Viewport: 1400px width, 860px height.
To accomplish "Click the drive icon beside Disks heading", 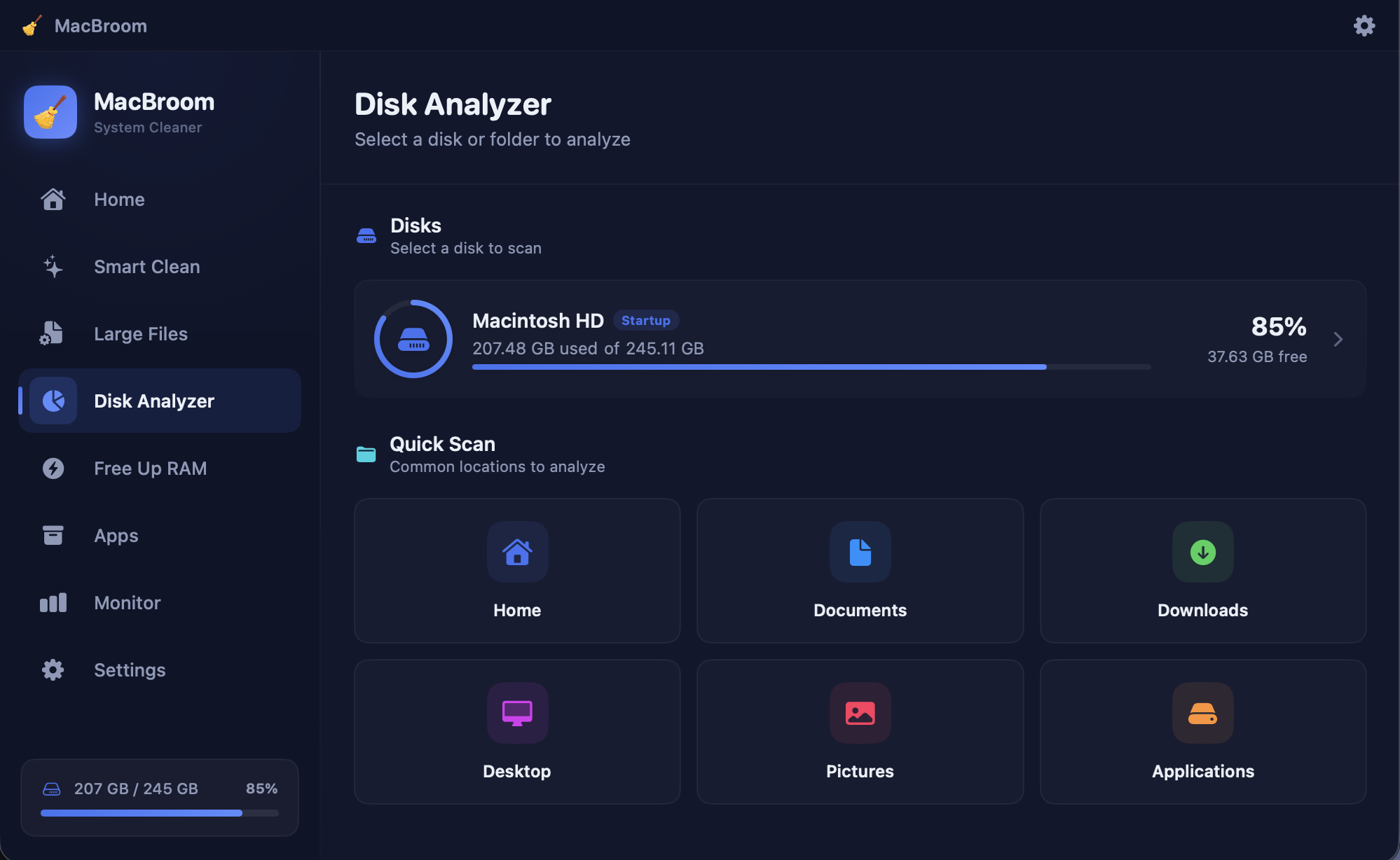I will click(x=366, y=236).
